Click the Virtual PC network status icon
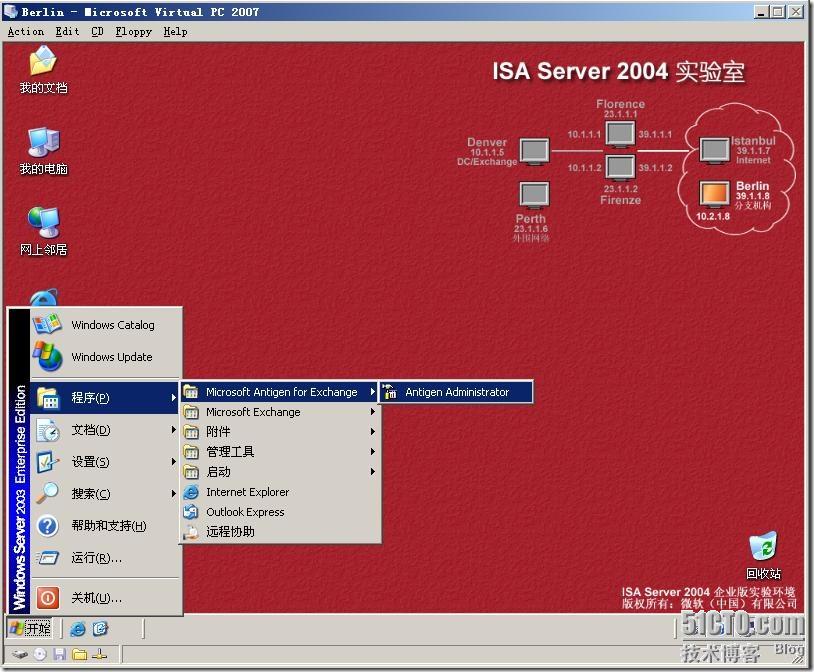Image resolution: width=814 pixels, height=672 pixels. [99, 654]
